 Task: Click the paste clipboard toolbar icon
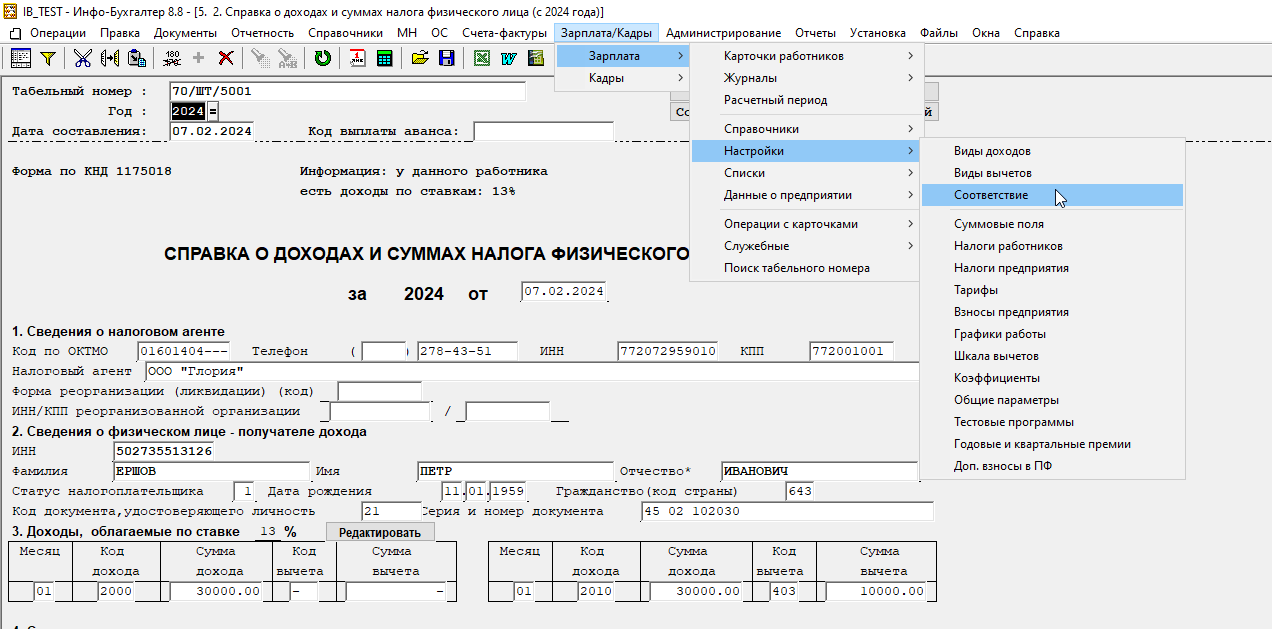tap(137, 58)
